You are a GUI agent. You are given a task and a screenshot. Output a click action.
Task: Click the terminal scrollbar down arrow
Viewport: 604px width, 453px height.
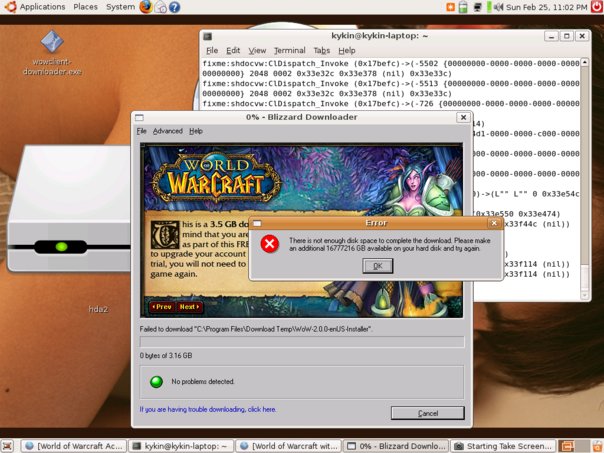click(585, 295)
